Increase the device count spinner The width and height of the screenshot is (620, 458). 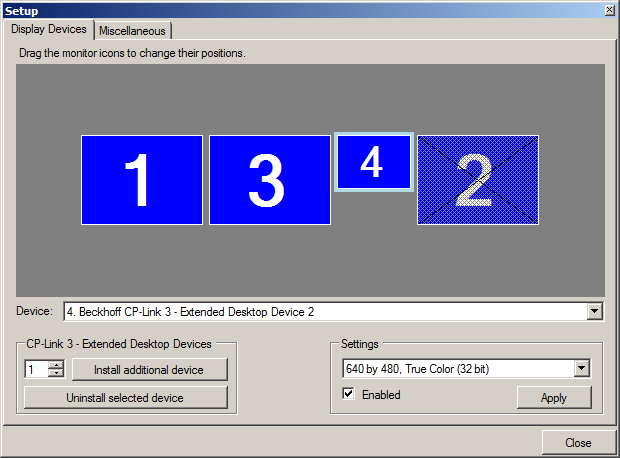click(56, 365)
